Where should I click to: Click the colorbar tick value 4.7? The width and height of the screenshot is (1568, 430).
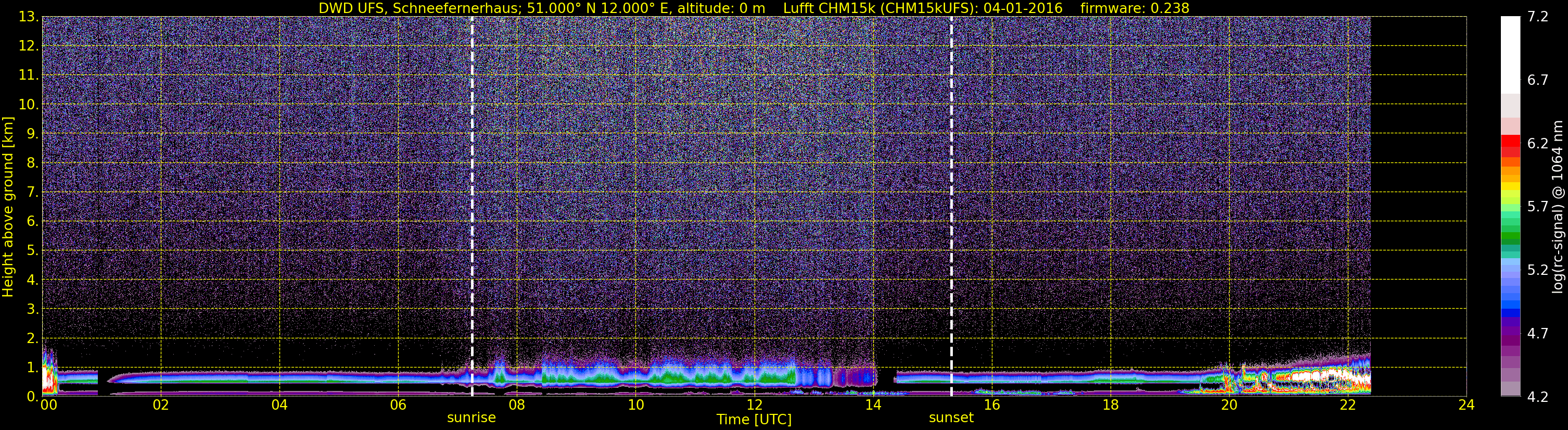point(1538,333)
